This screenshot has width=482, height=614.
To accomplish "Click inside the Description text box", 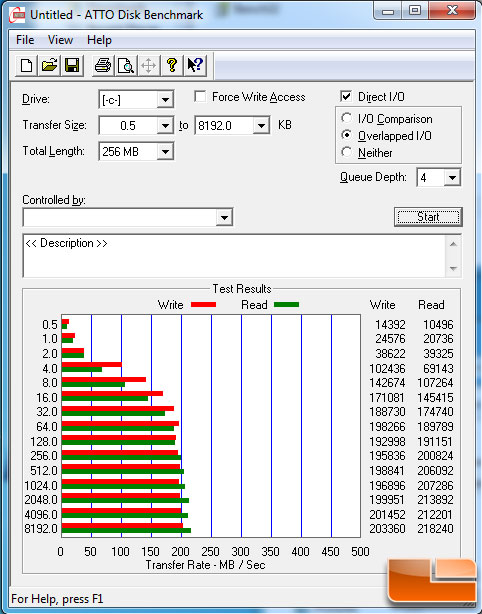I will point(234,256).
